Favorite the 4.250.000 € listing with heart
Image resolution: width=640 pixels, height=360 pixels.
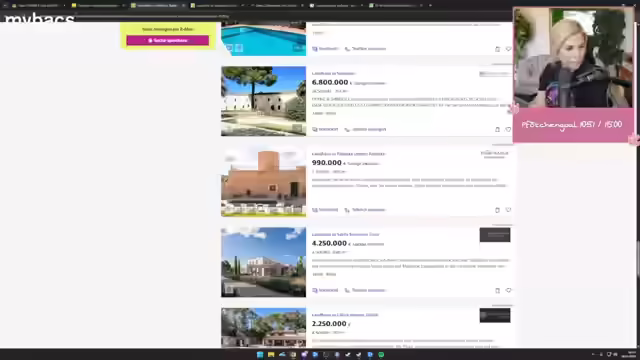(508, 290)
